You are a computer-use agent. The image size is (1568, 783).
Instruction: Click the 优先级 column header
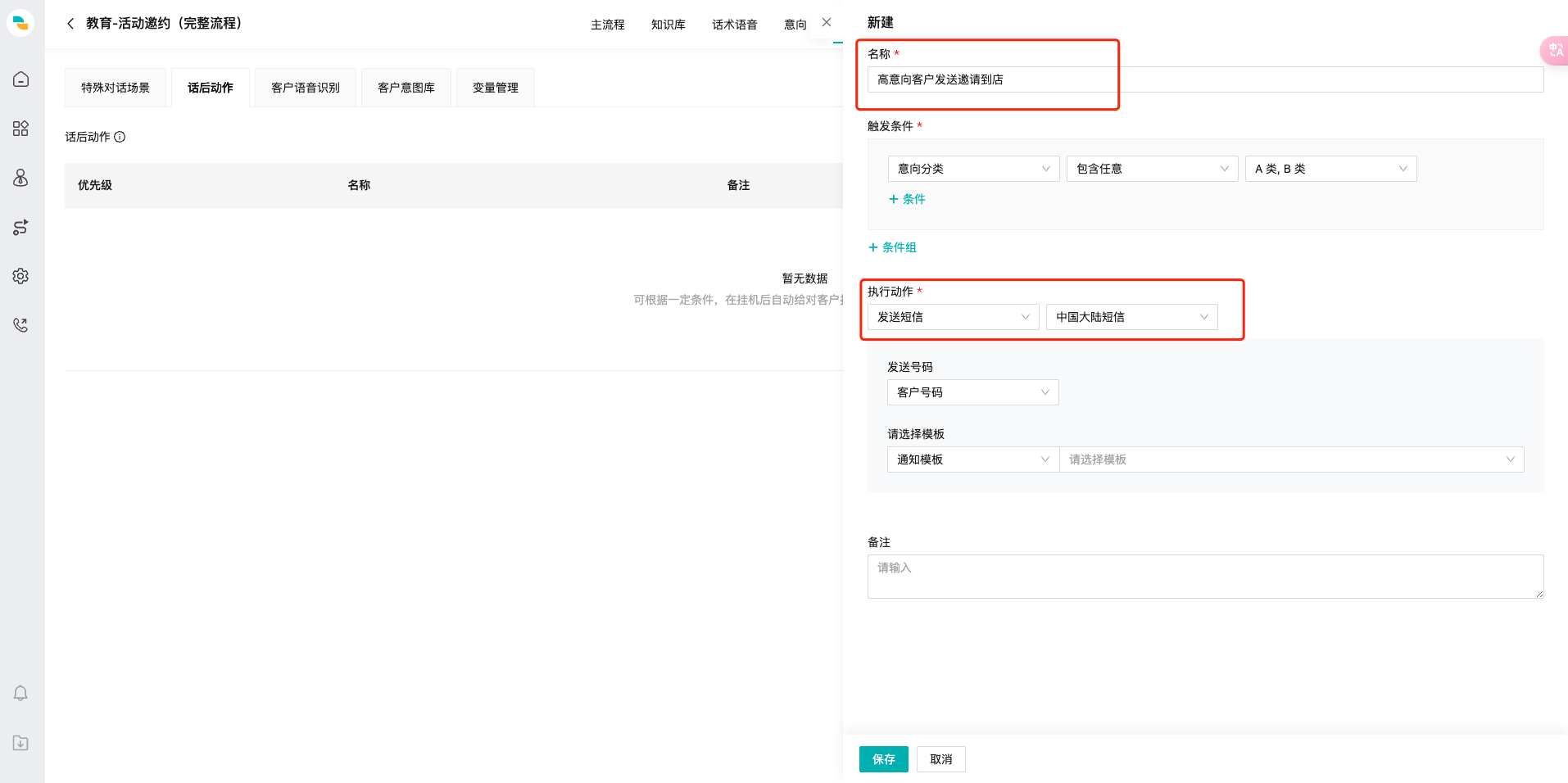[95, 185]
